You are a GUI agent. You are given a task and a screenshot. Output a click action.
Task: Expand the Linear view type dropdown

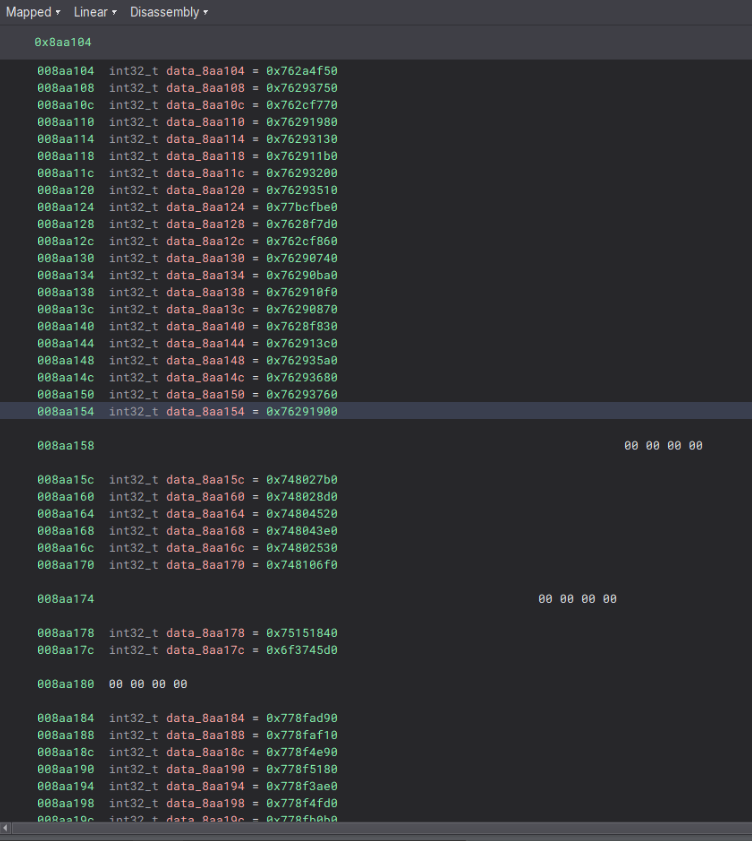click(95, 12)
